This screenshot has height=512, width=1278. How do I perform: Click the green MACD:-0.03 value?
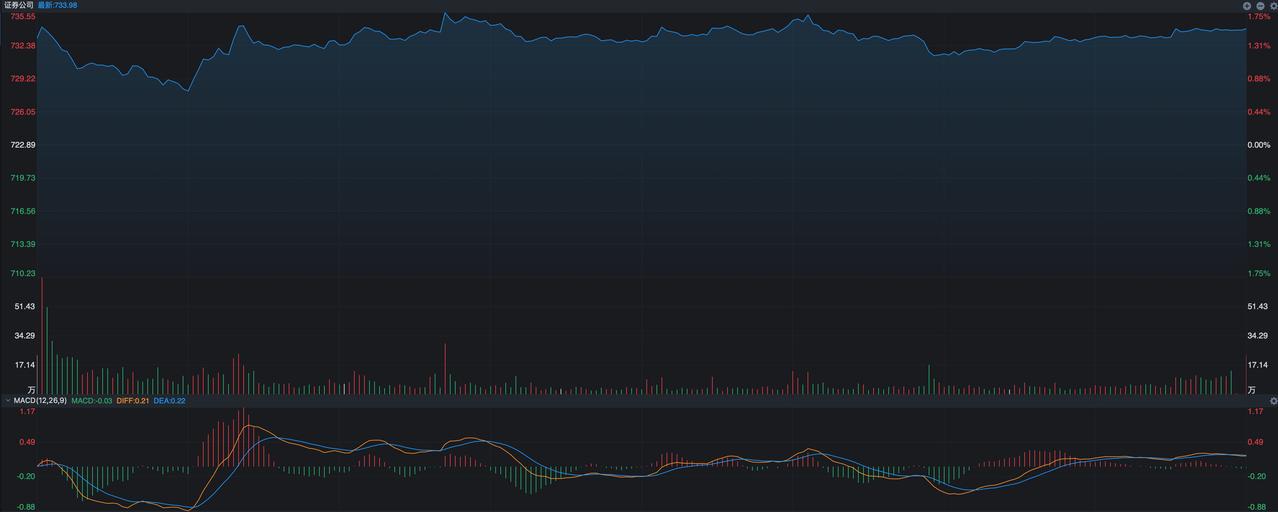92,400
